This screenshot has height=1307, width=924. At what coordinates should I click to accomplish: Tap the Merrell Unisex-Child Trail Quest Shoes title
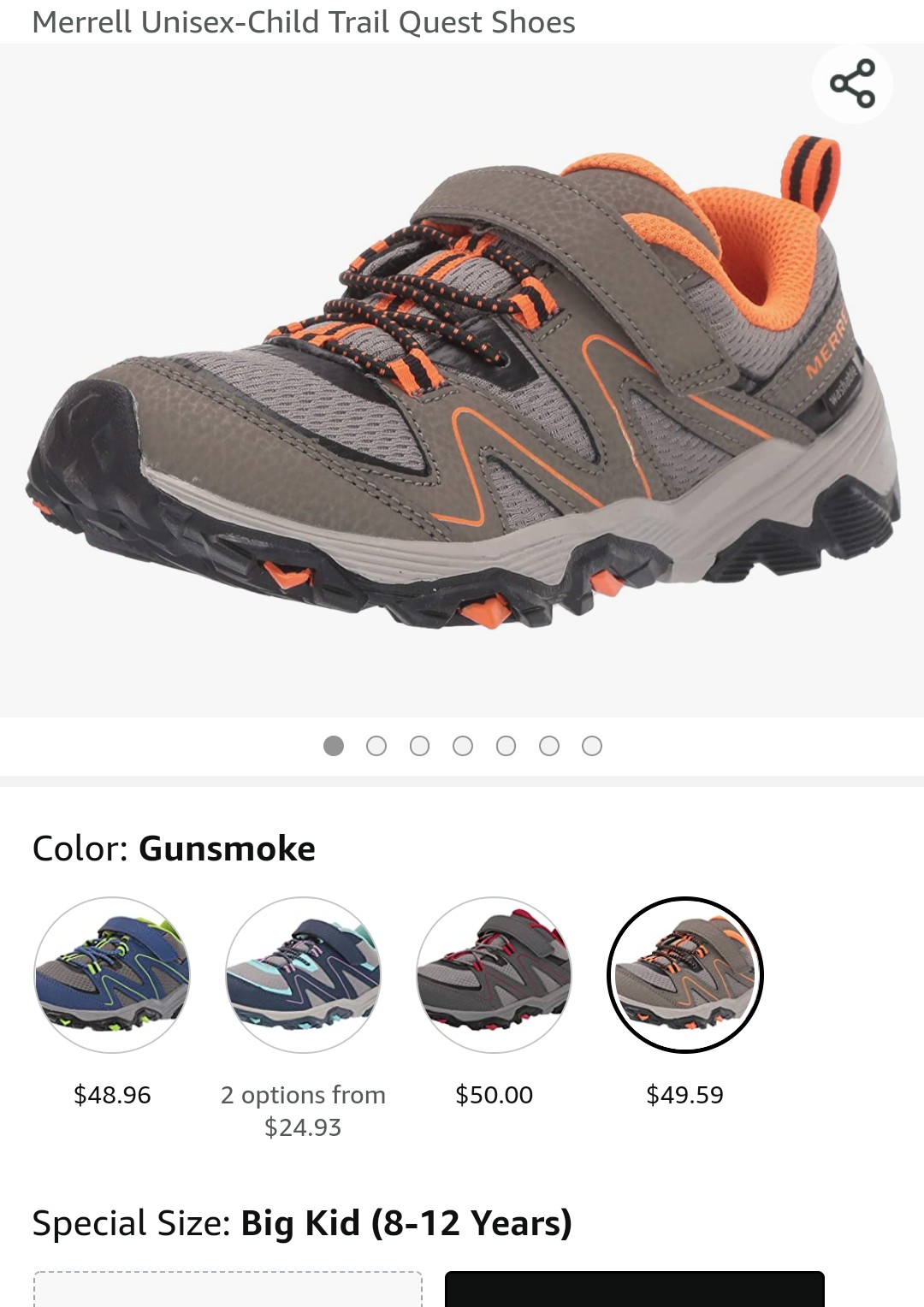[x=304, y=22]
